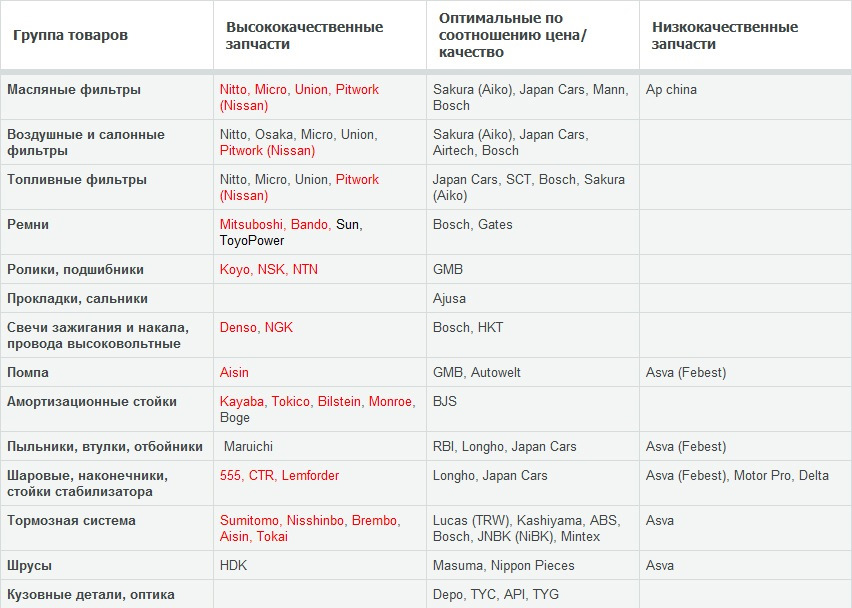Click the Группа товаров column header
The width and height of the screenshot is (852, 608).
pos(70,35)
